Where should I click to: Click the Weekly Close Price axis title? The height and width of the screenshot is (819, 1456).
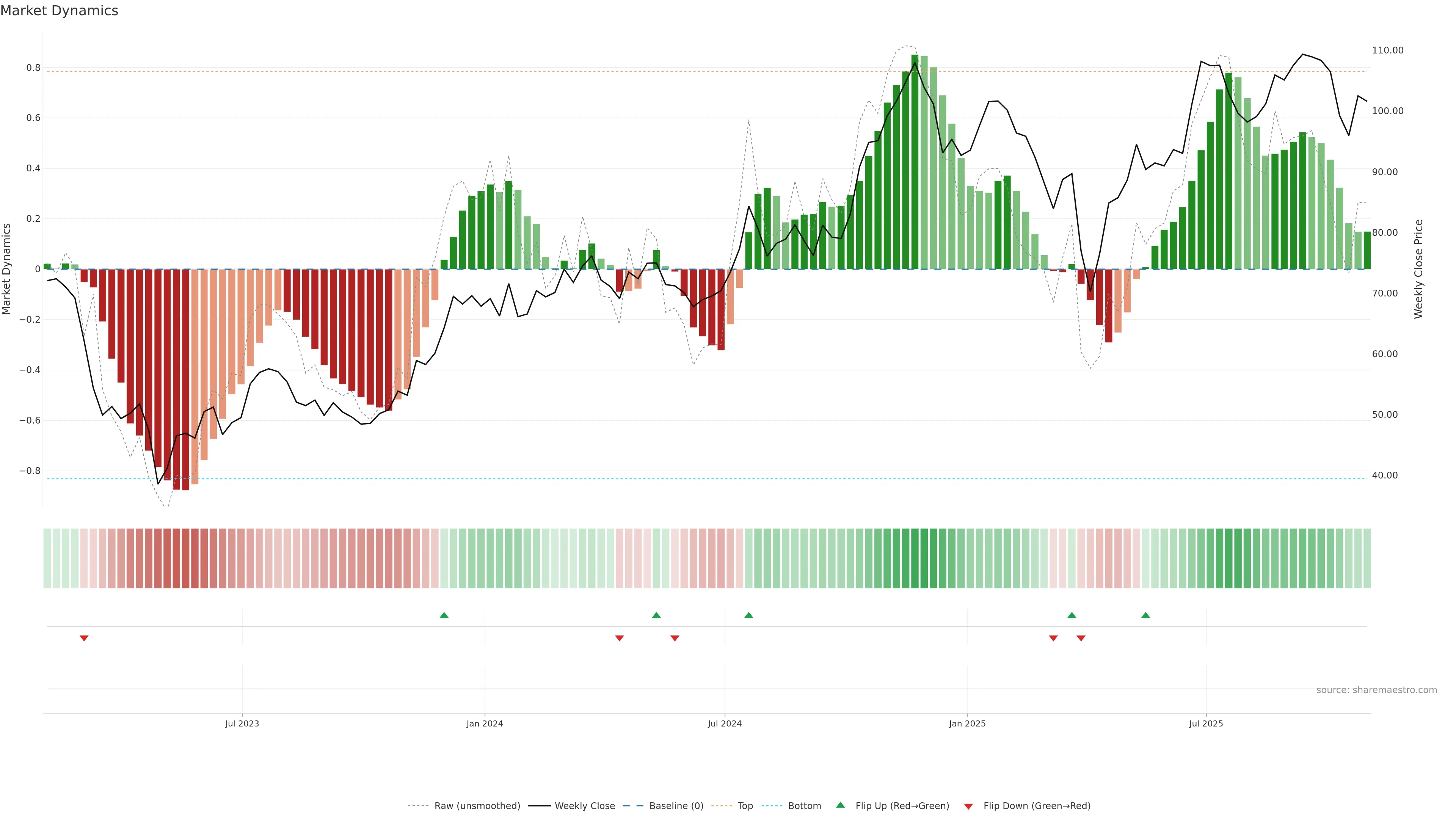(1418, 269)
